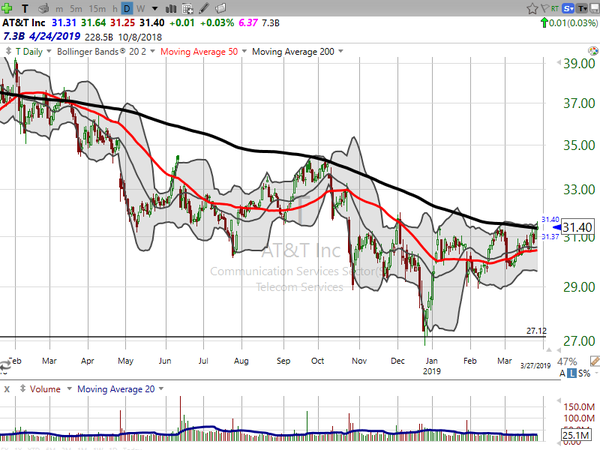Viewport: 600px width, 450px height.
Task: Click the 31.40 current price label
Action: tap(577, 227)
